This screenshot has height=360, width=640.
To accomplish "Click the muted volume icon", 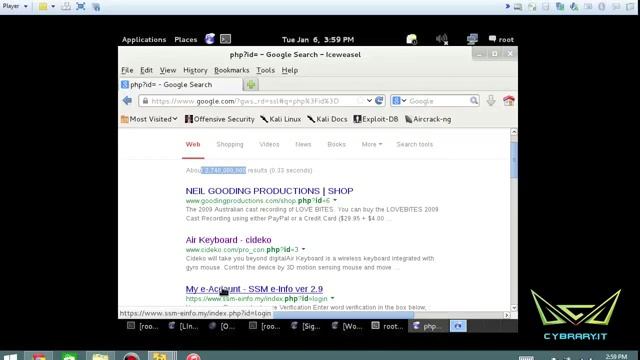I will pyautogui.click(x=442, y=39).
